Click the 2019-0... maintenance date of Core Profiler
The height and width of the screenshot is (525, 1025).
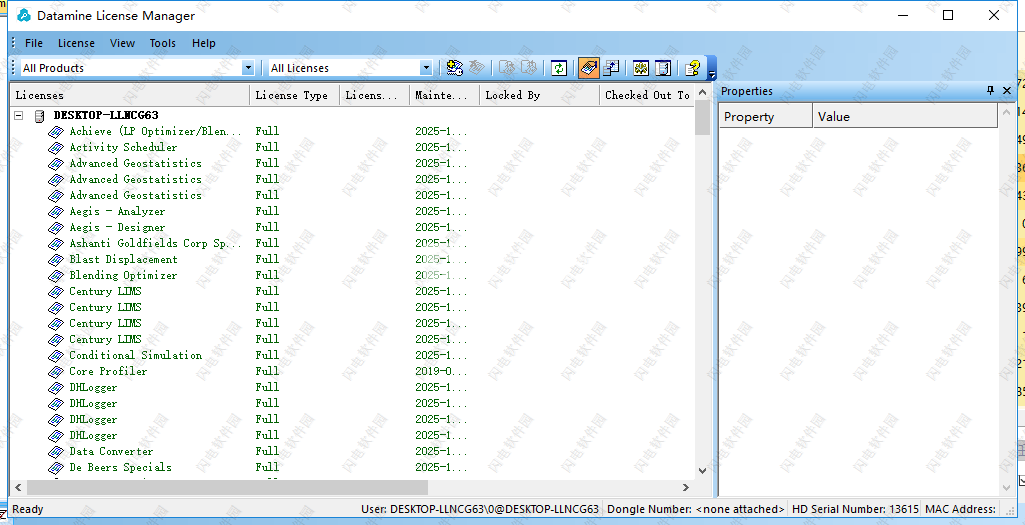(441, 371)
